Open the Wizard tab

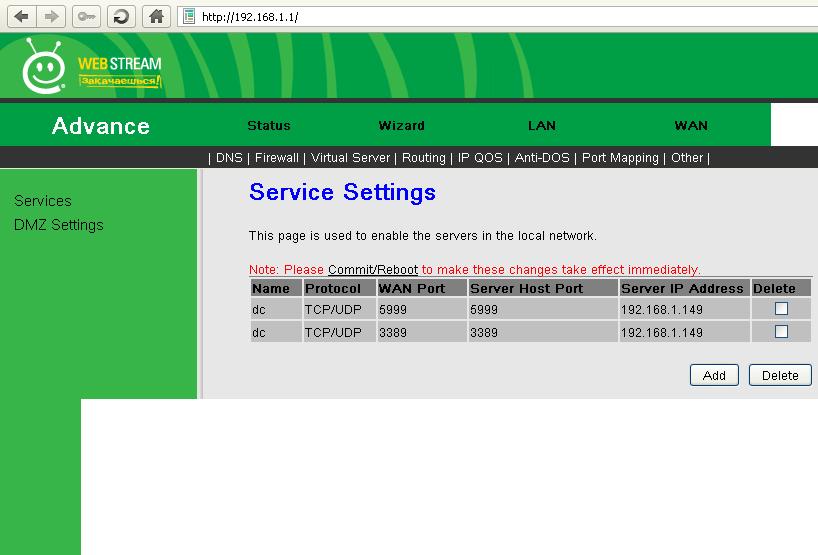click(x=401, y=126)
